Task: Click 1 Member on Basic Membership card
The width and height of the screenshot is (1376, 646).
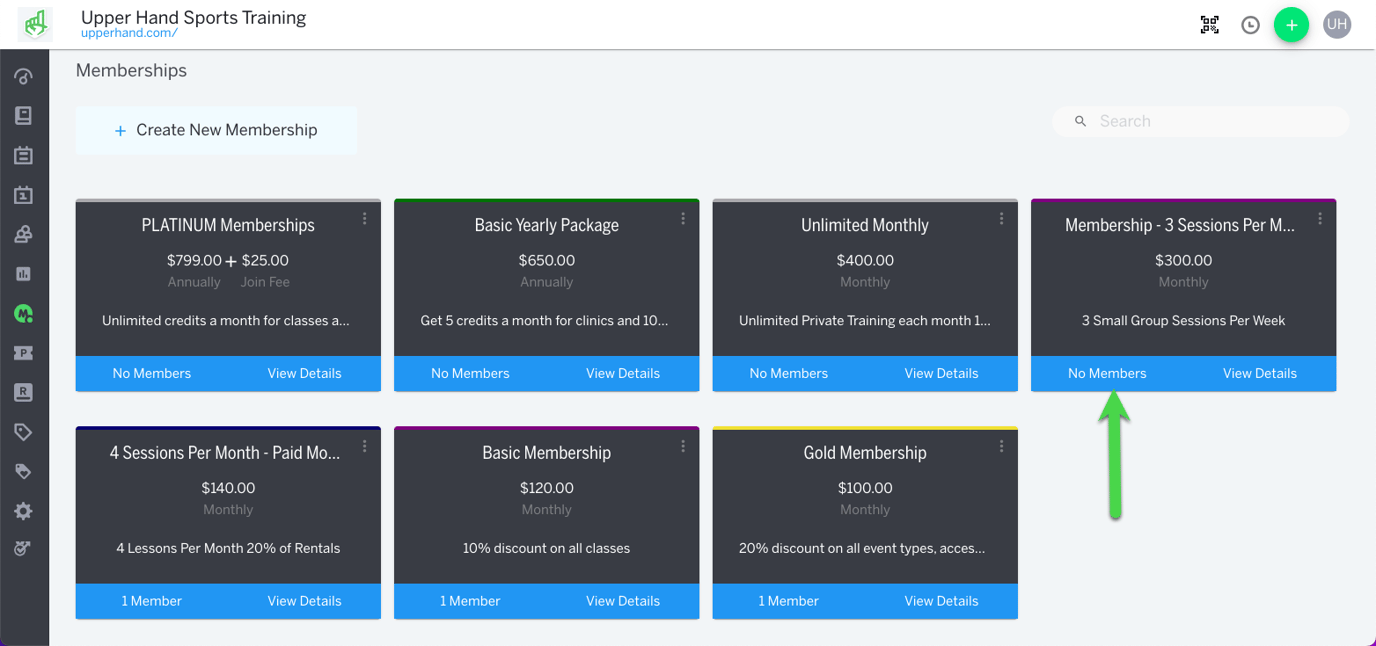Action: [470, 601]
